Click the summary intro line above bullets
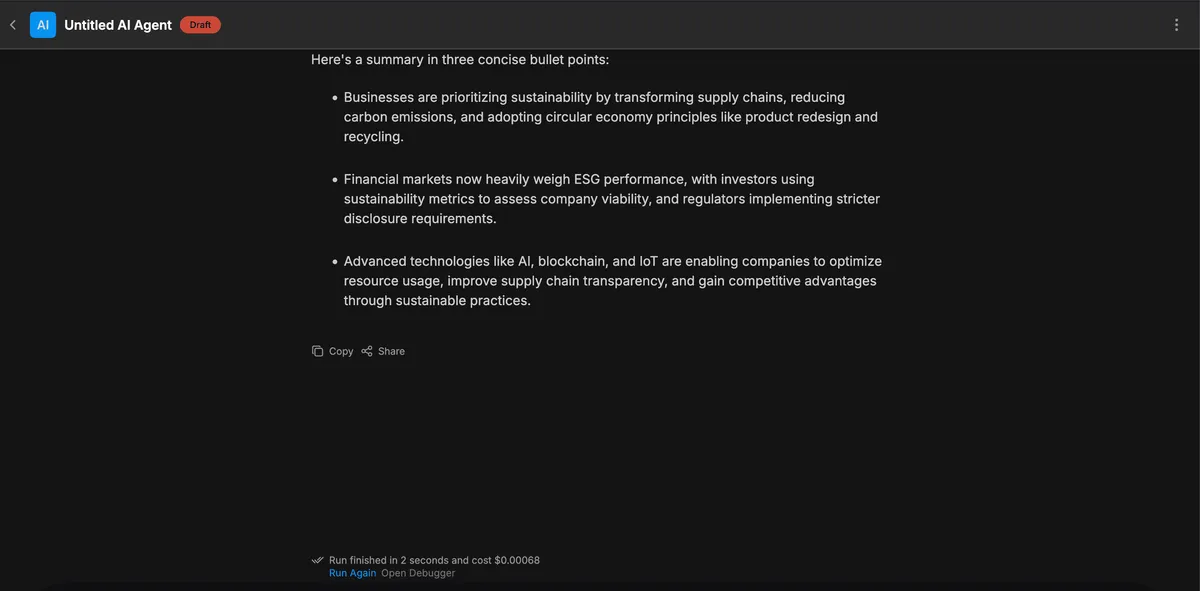The width and height of the screenshot is (1200, 591). tap(460, 60)
